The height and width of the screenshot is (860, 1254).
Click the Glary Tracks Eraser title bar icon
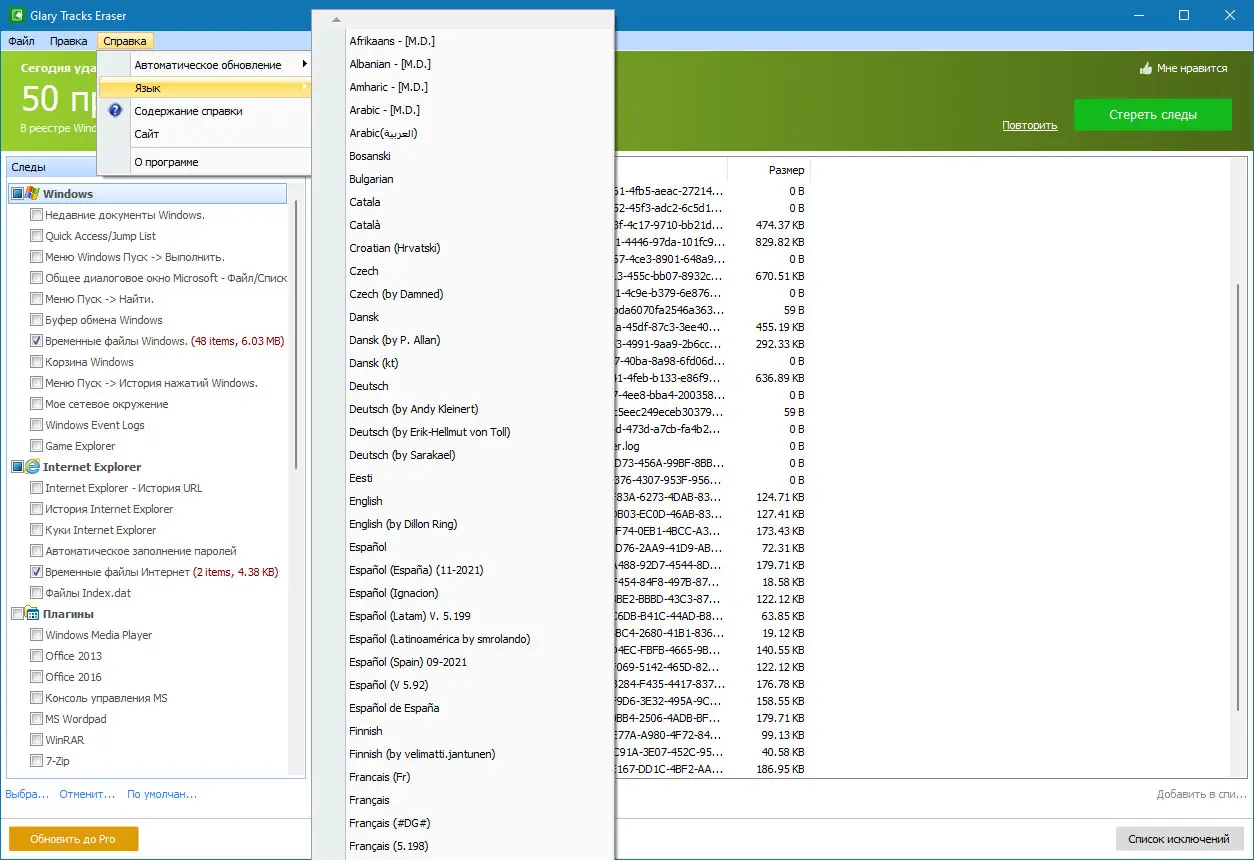tap(16, 16)
